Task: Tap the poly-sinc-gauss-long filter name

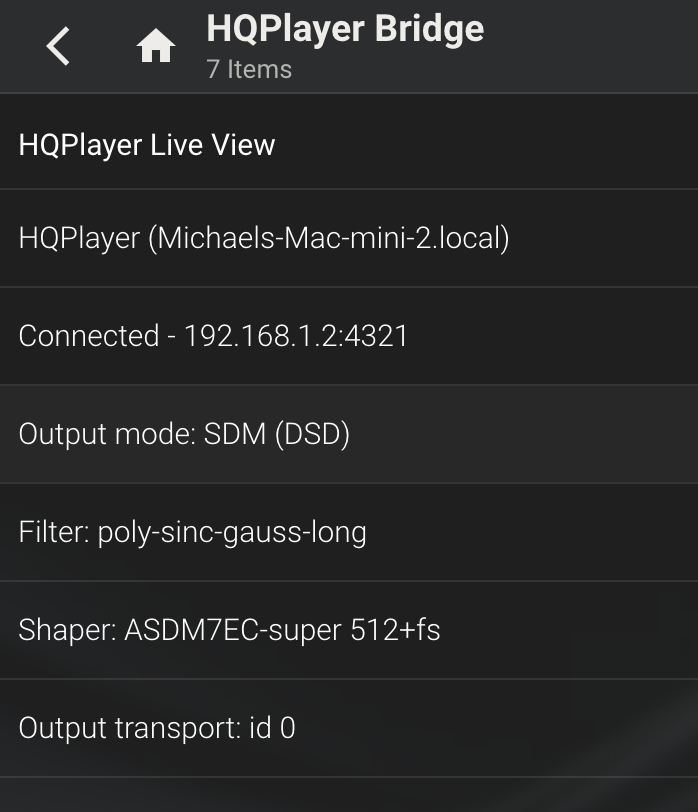Action: pyautogui.click(x=232, y=533)
